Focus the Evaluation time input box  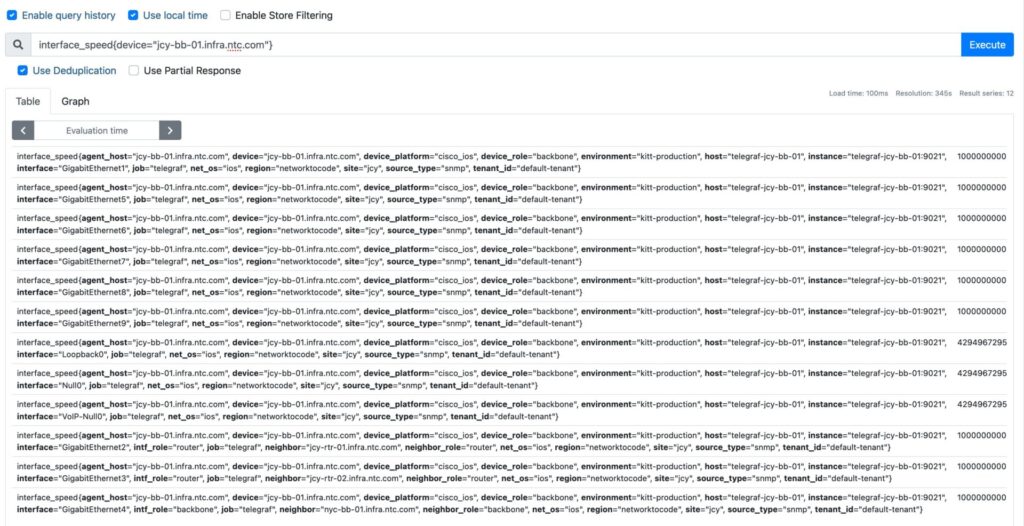(x=97, y=130)
